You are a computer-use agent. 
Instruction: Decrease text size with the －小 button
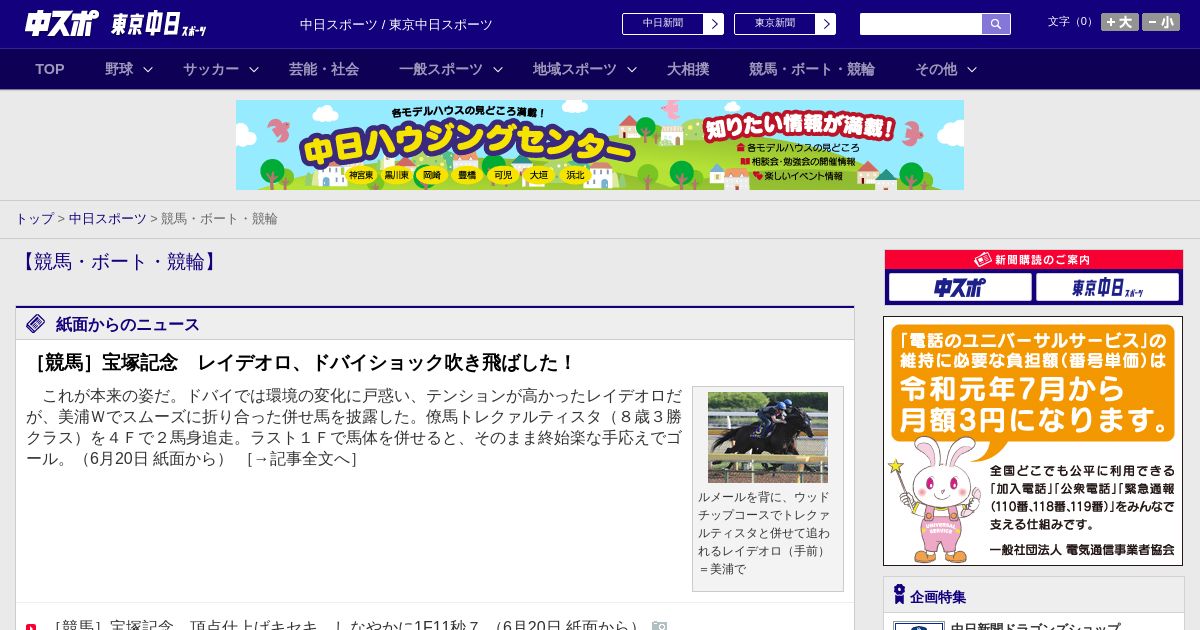(1161, 22)
